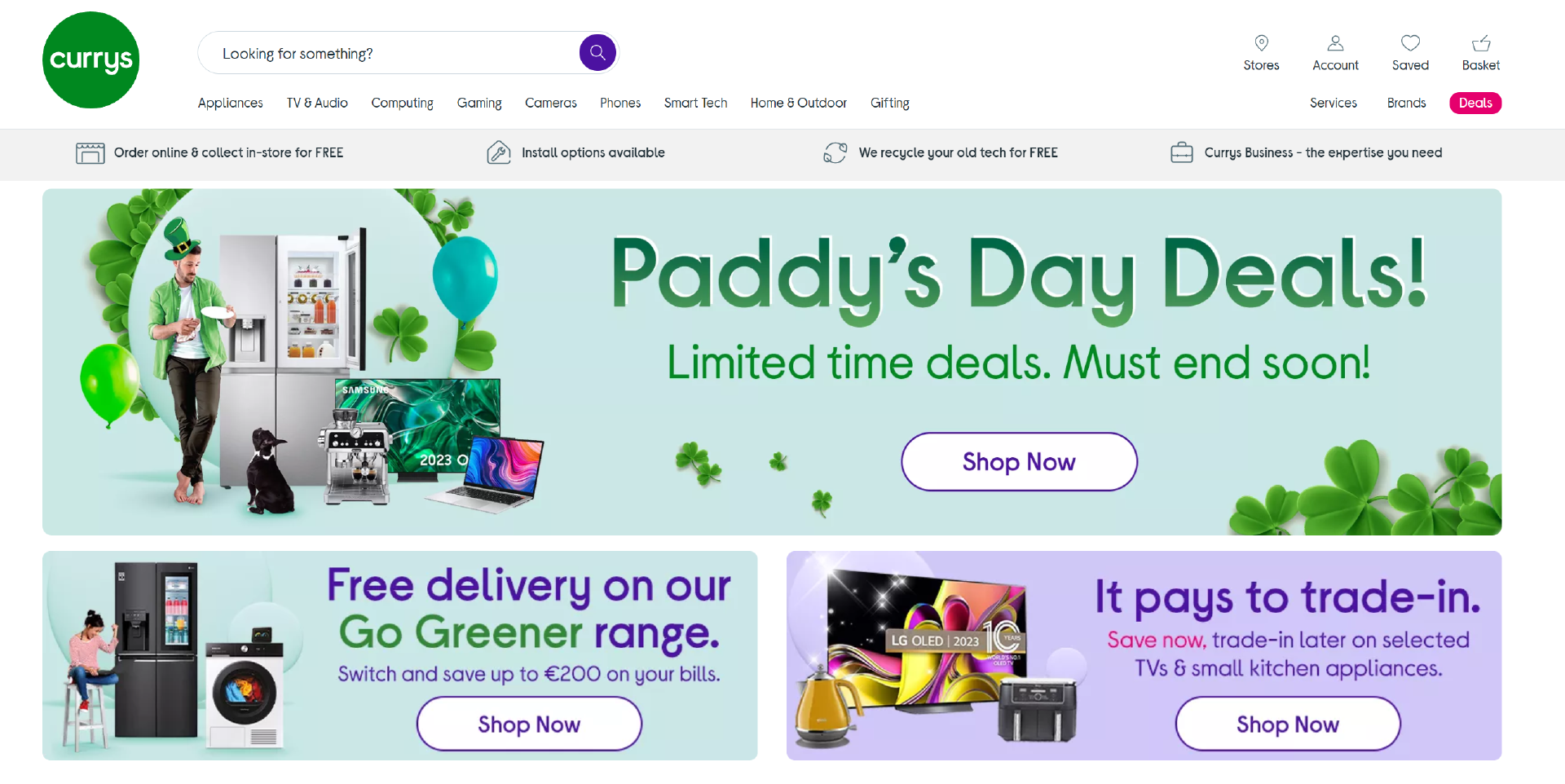
Task: Click the pink Deals button
Action: (x=1475, y=104)
